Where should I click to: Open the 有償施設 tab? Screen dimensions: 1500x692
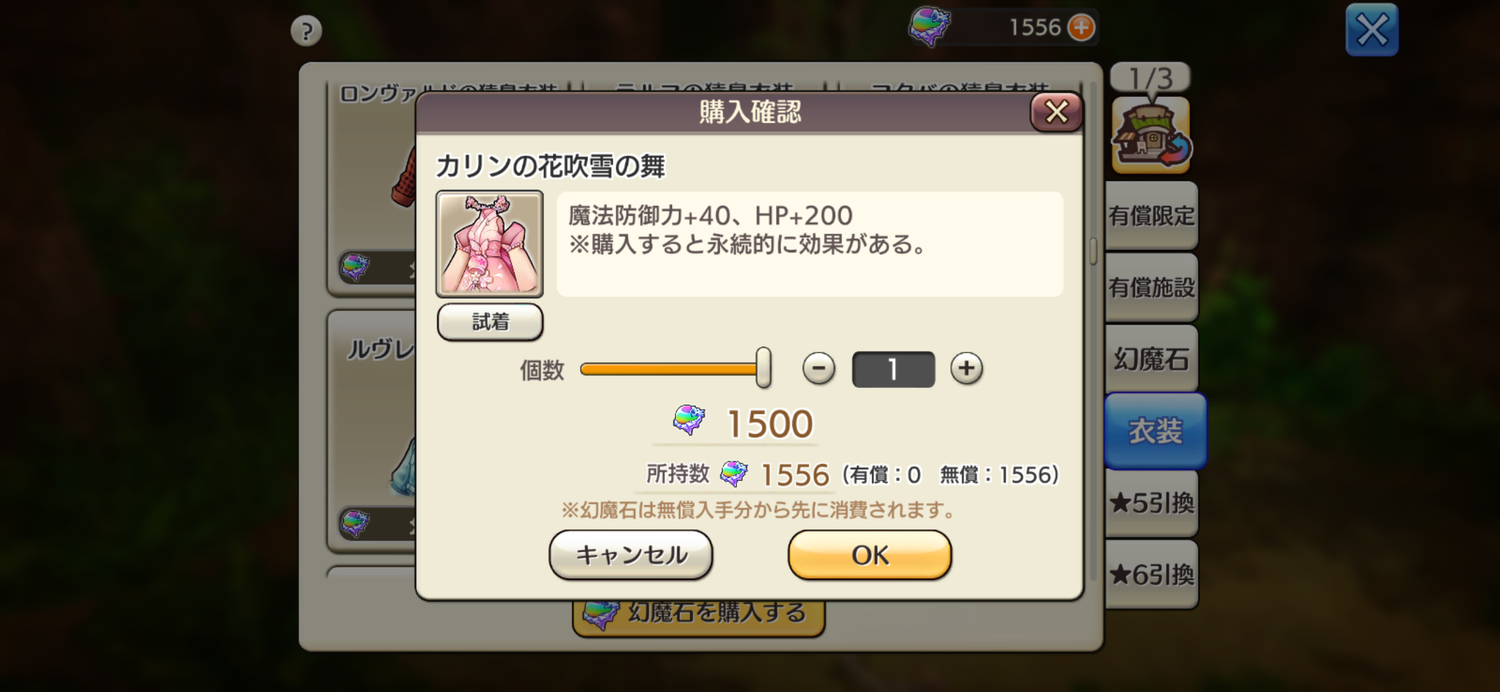coord(1151,288)
